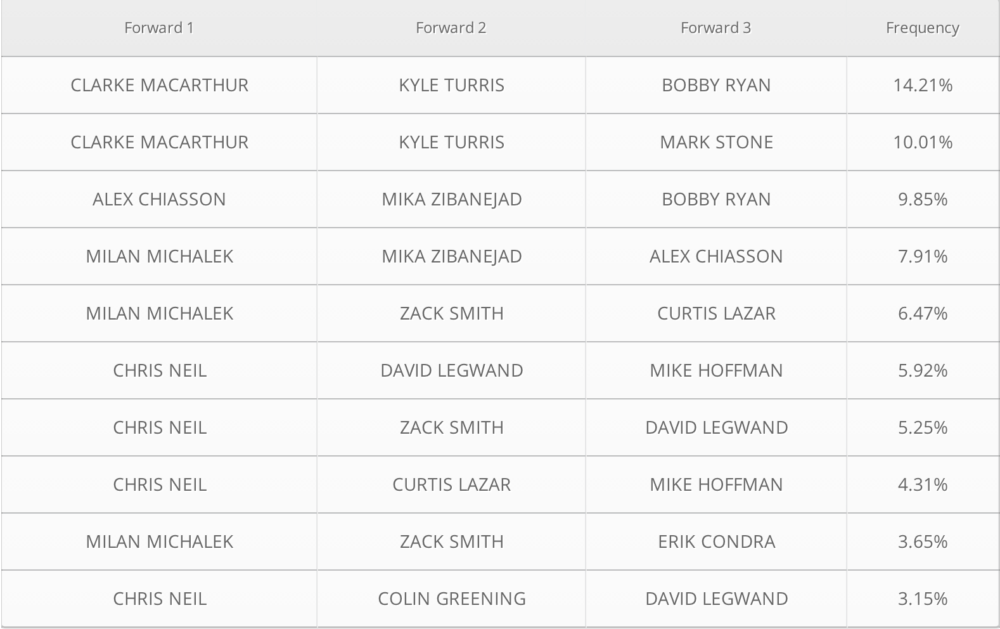
Task: Click Zack Smith in the 6.47% row
Action: point(451,313)
